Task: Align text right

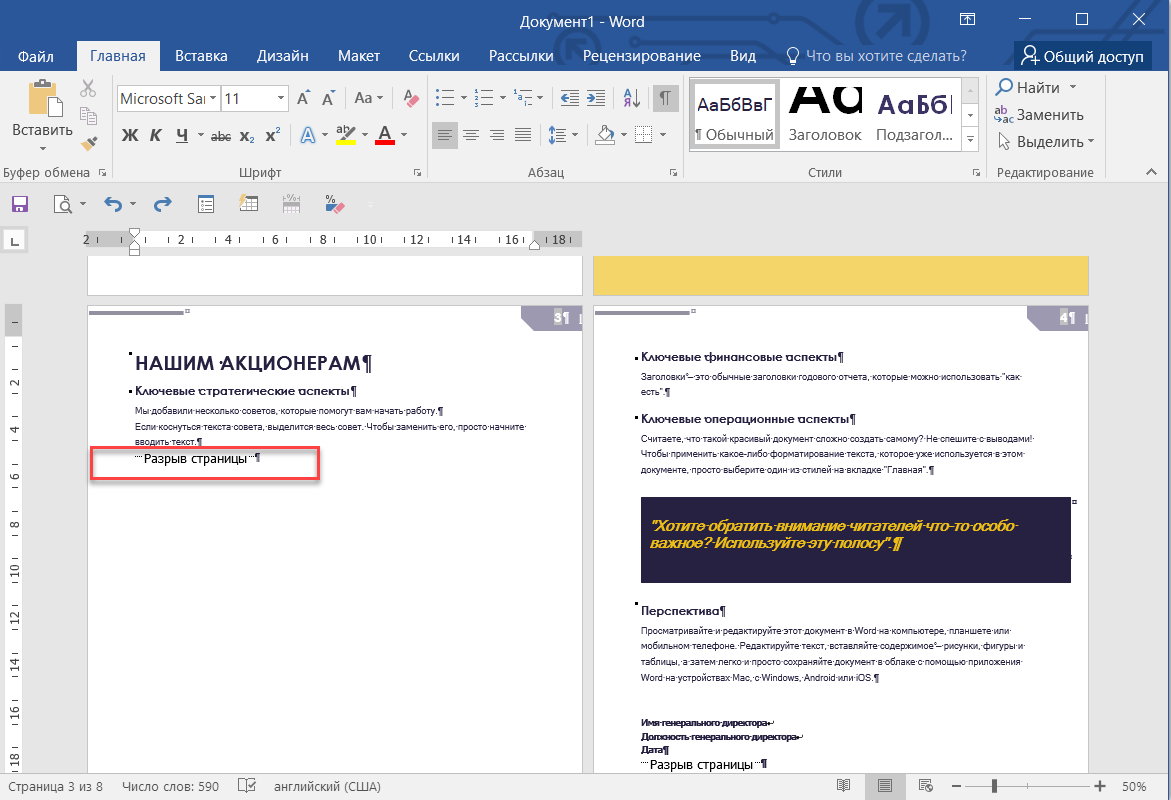Action: pyautogui.click(x=497, y=135)
